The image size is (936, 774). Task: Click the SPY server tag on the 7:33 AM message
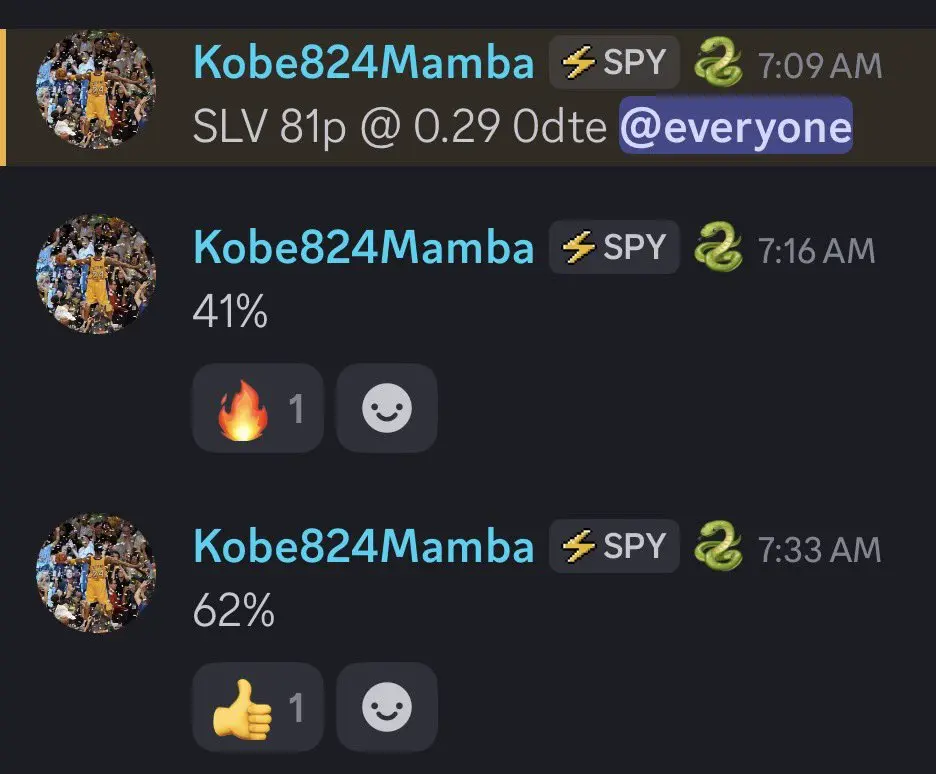click(614, 546)
